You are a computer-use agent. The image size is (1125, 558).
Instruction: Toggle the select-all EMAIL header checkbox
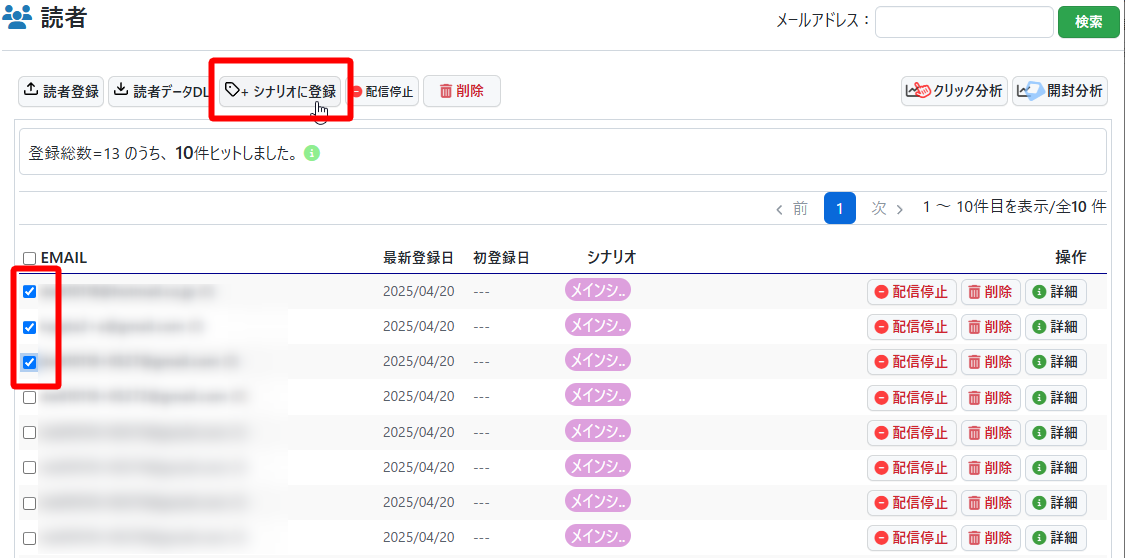click(29, 258)
